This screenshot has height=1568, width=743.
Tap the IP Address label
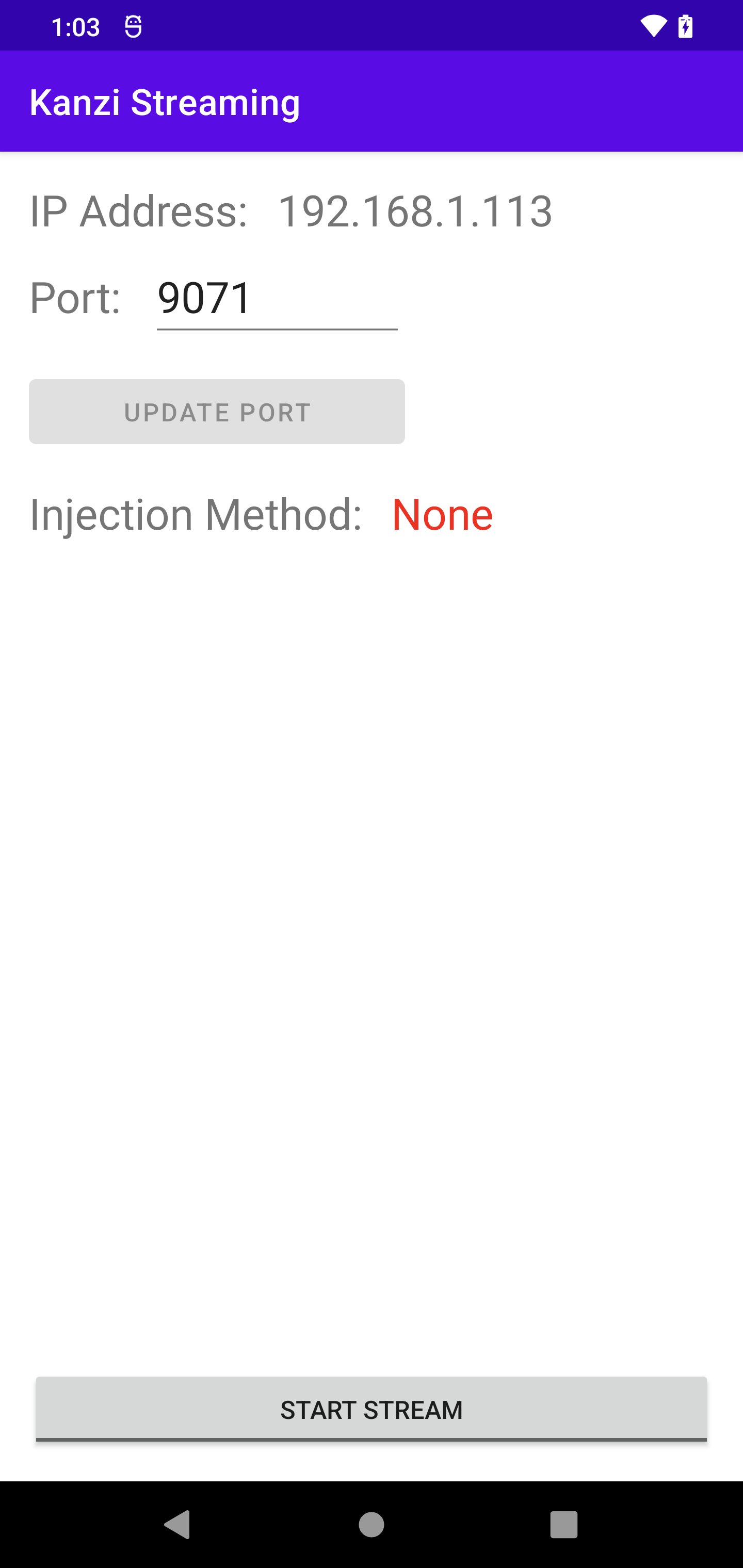[x=139, y=211]
